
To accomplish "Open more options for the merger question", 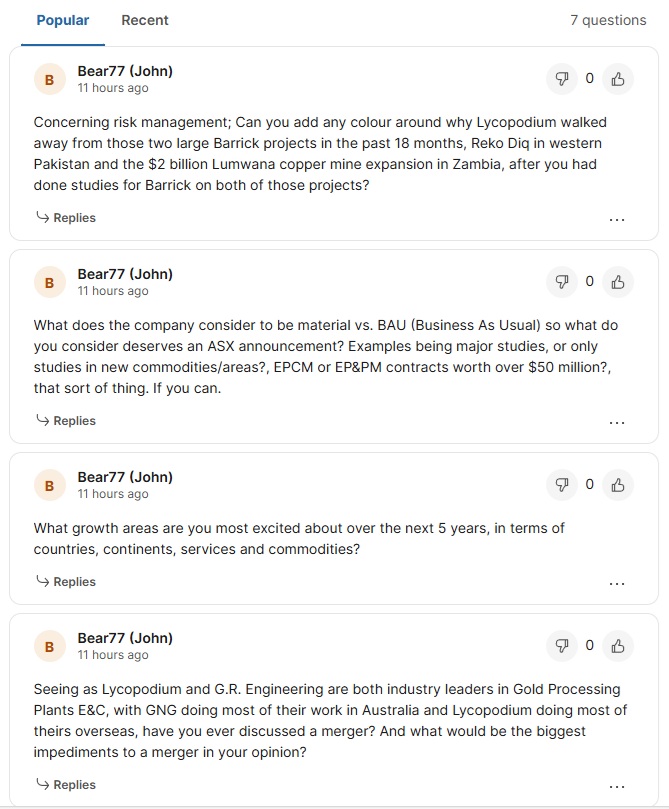I will tap(617, 786).
